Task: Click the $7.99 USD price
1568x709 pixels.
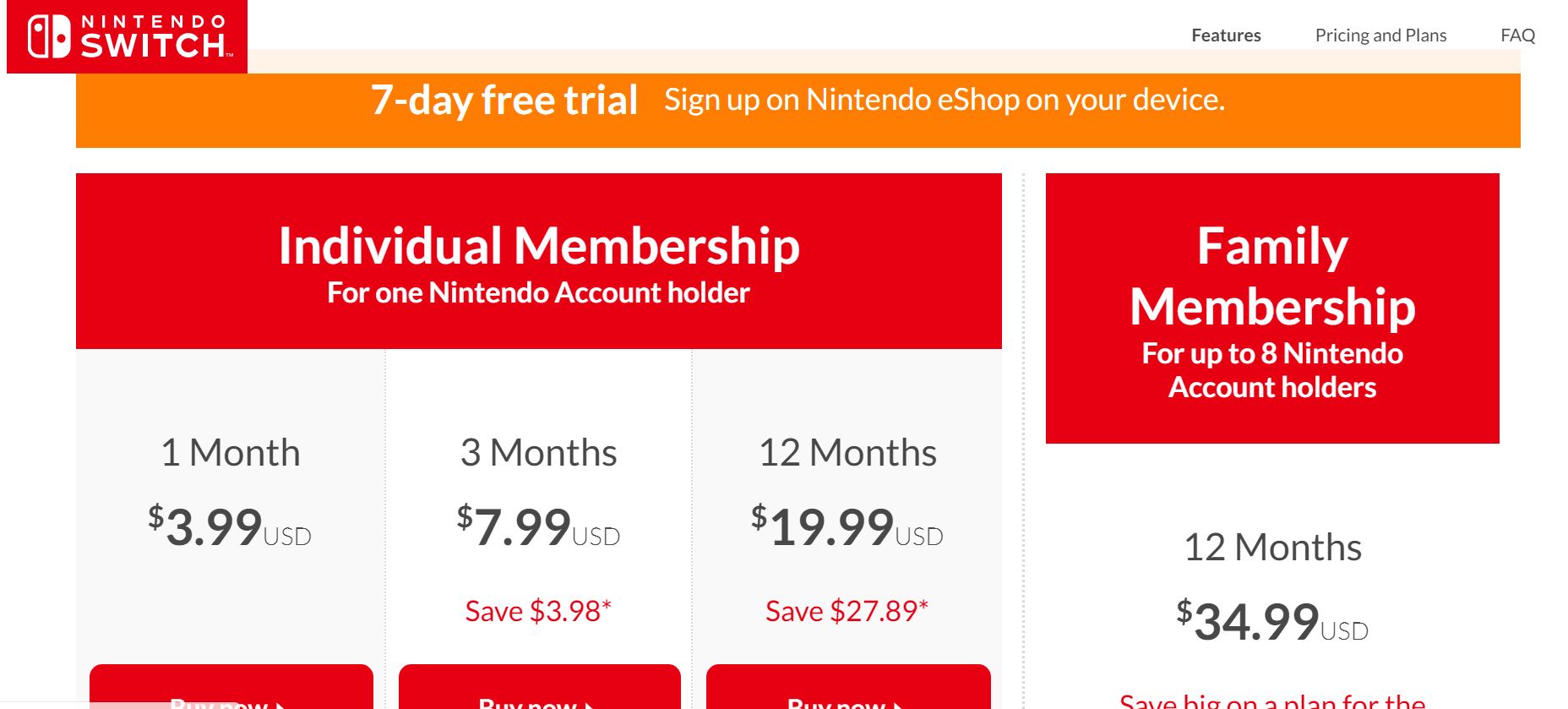Action: 539,527
